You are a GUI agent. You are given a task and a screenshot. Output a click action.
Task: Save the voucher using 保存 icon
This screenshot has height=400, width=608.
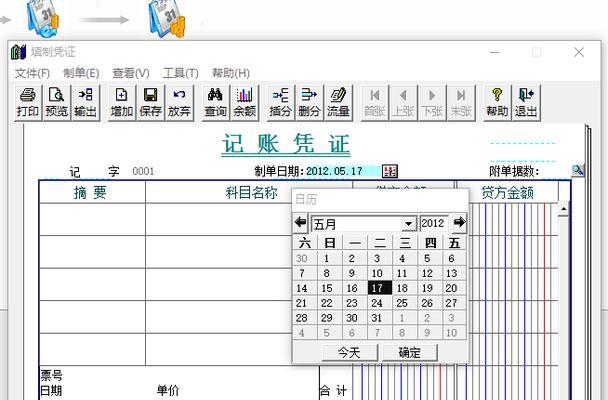pyautogui.click(x=151, y=102)
